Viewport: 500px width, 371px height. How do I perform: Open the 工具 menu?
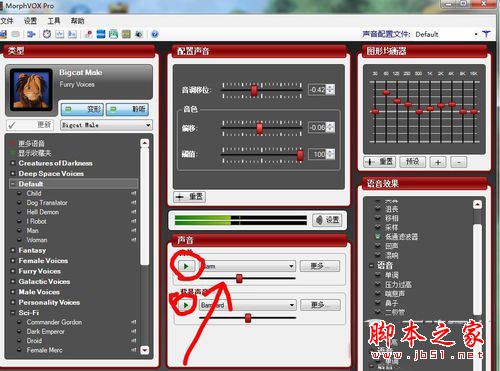(54, 21)
